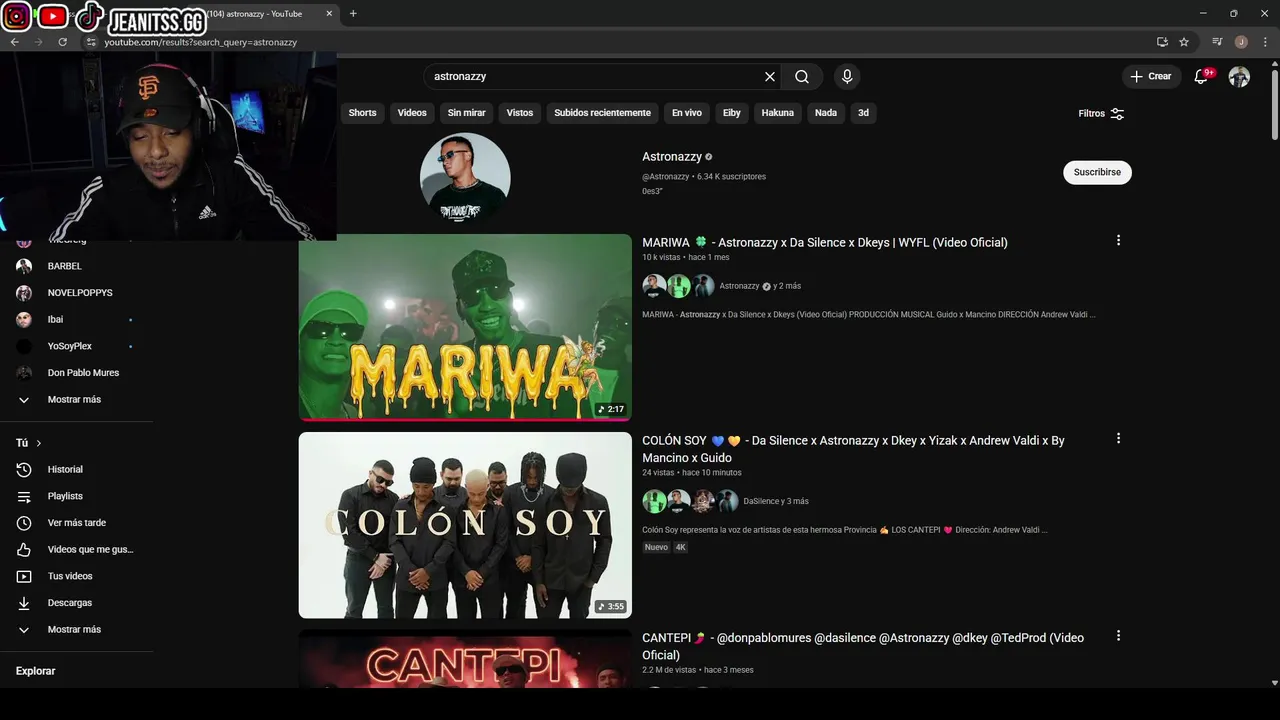Open Astronazzy y 2 más channel link
The image size is (1280, 720).
coord(760,286)
